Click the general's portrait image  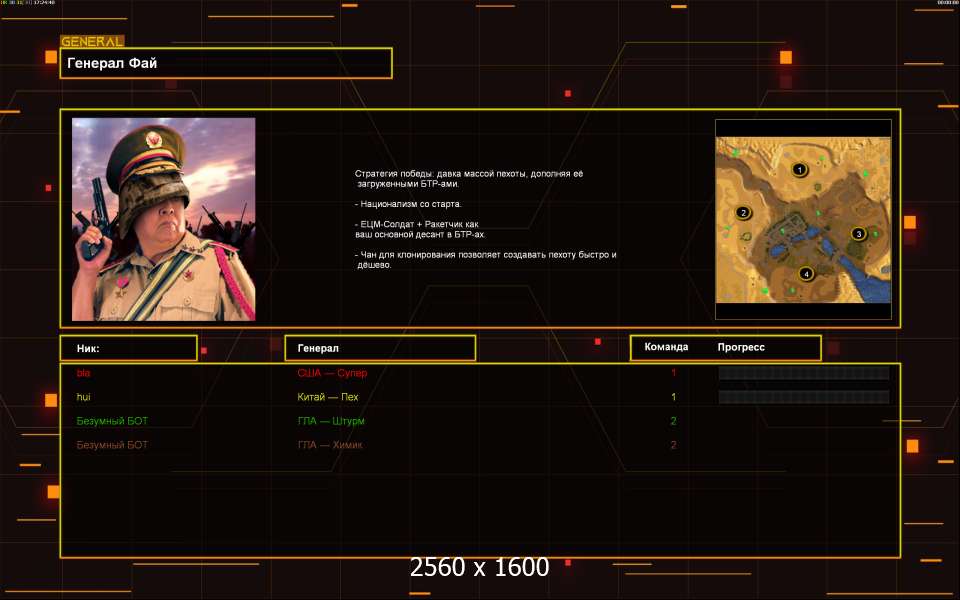pos(163,219)
